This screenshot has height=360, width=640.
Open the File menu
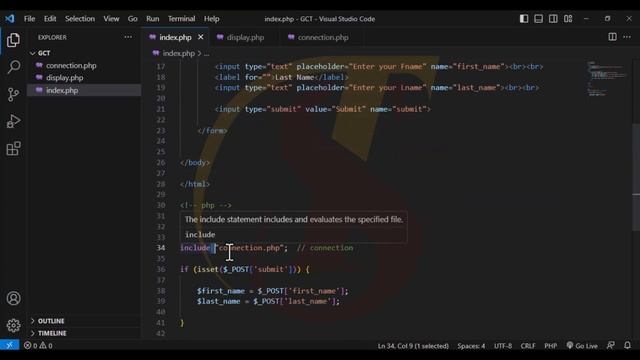(29, 19)
